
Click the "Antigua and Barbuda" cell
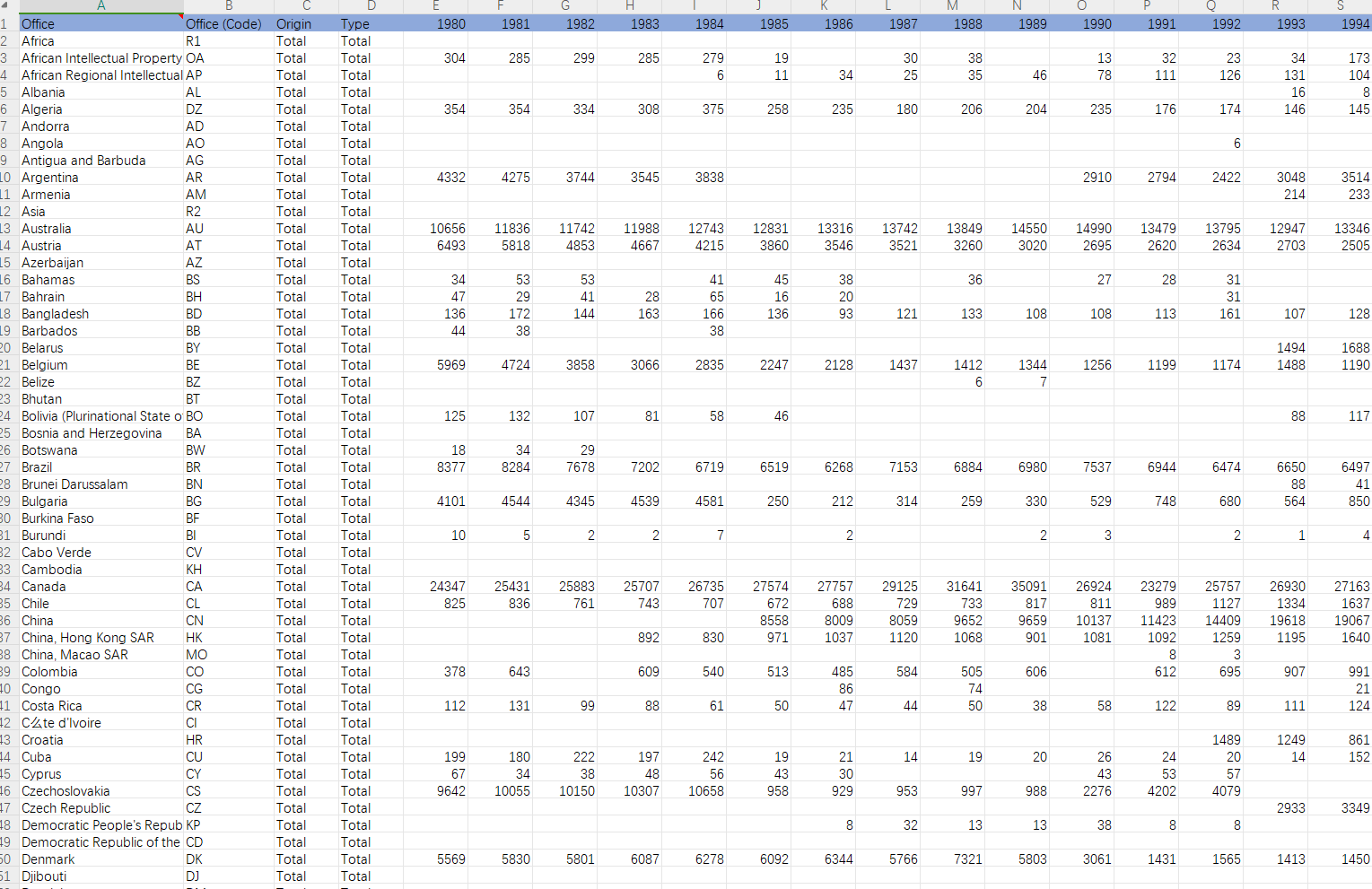click(x=101, y=161)
